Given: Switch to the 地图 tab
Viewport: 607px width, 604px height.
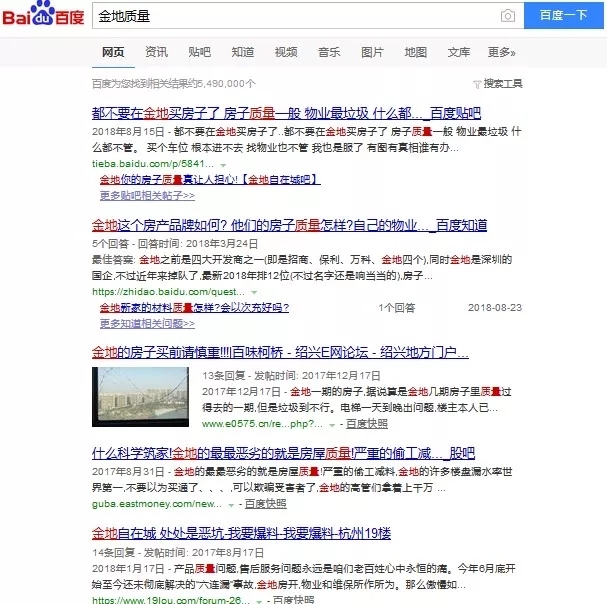Looking at the screenshot, I should point(416,52).
